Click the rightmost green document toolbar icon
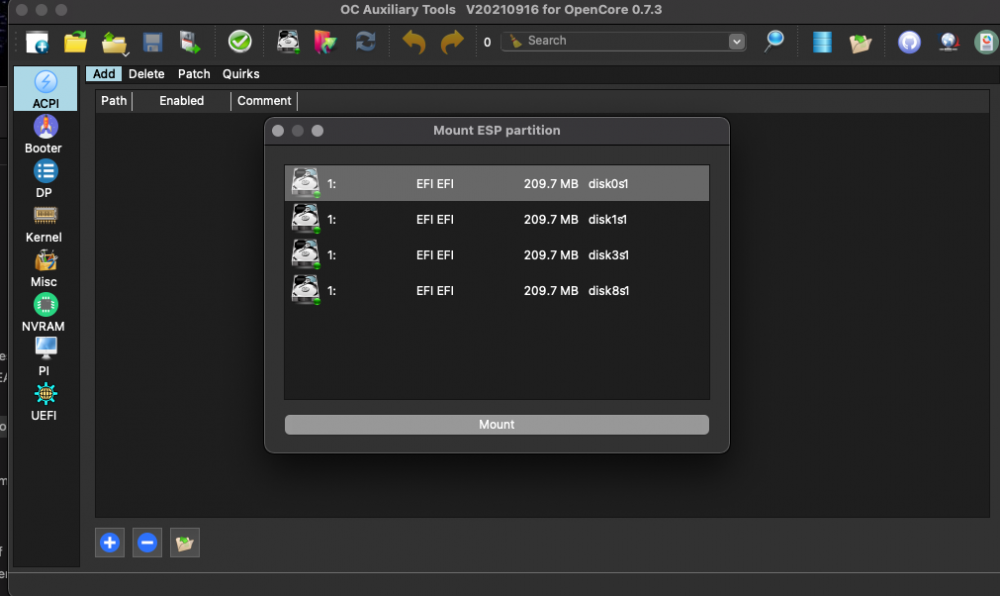This screenshot has width=1000, height=596. (x=986, y=42)
